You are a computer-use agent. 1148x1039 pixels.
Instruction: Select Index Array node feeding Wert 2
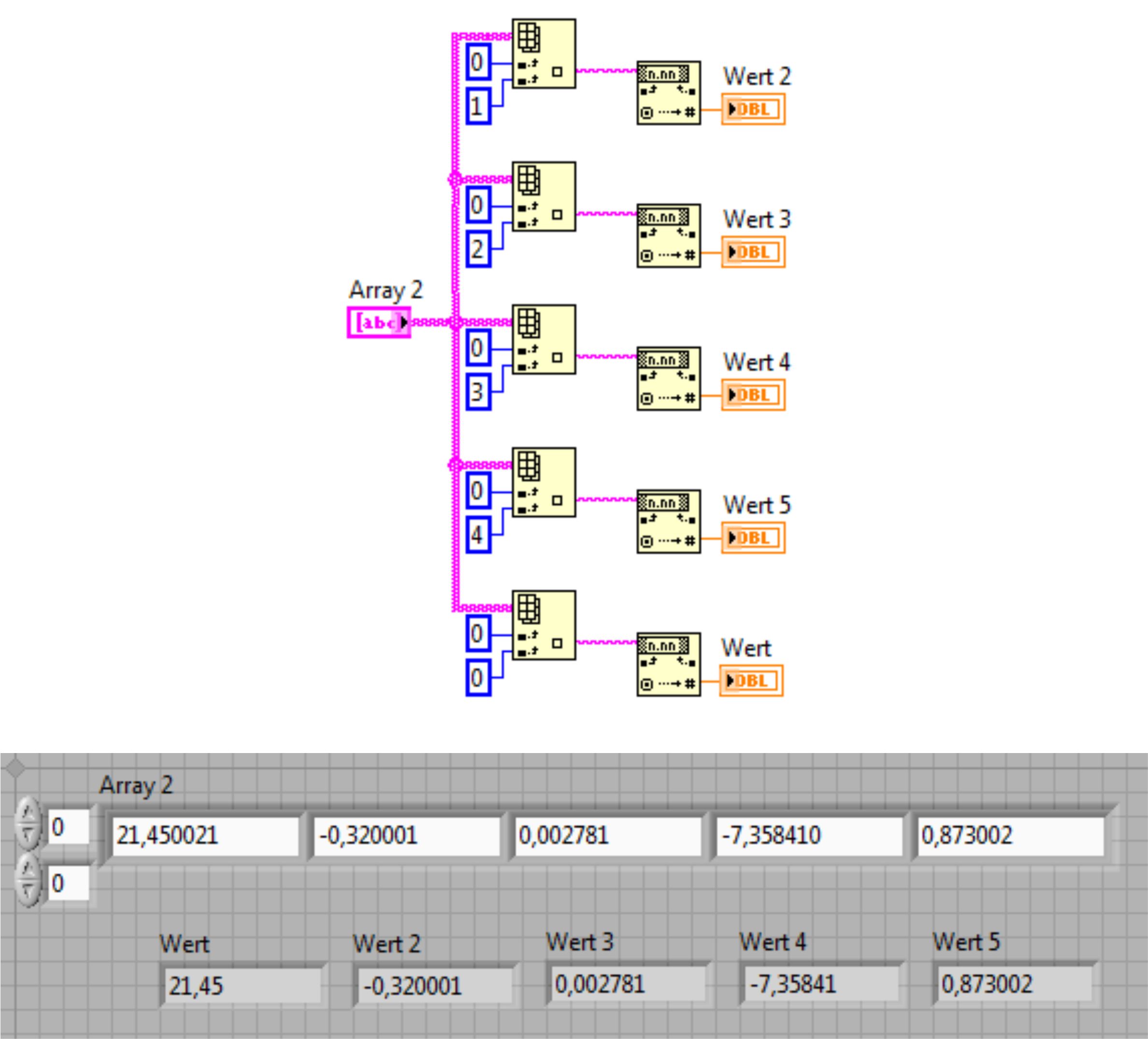pos(543,54)
